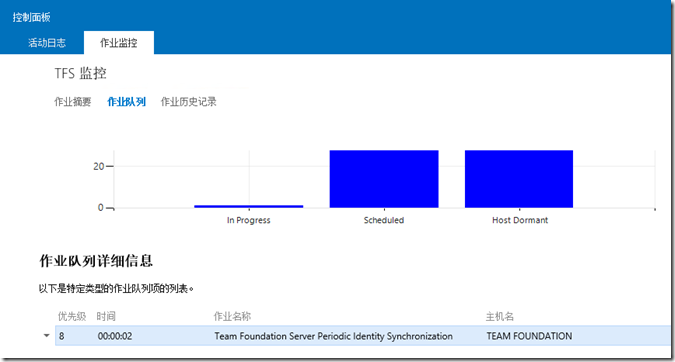
Task: Select the 作业监控 tab
Action: tap(119, 43)
